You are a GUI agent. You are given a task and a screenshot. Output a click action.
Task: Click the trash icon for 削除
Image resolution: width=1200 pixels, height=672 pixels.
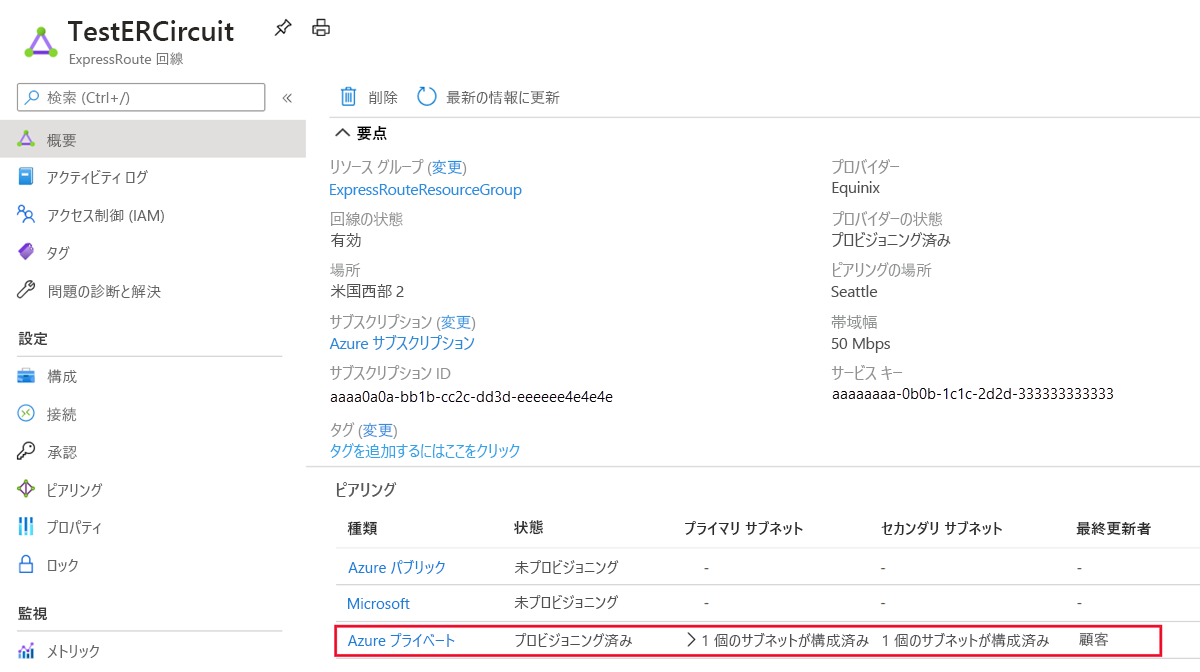click(349, 96)
